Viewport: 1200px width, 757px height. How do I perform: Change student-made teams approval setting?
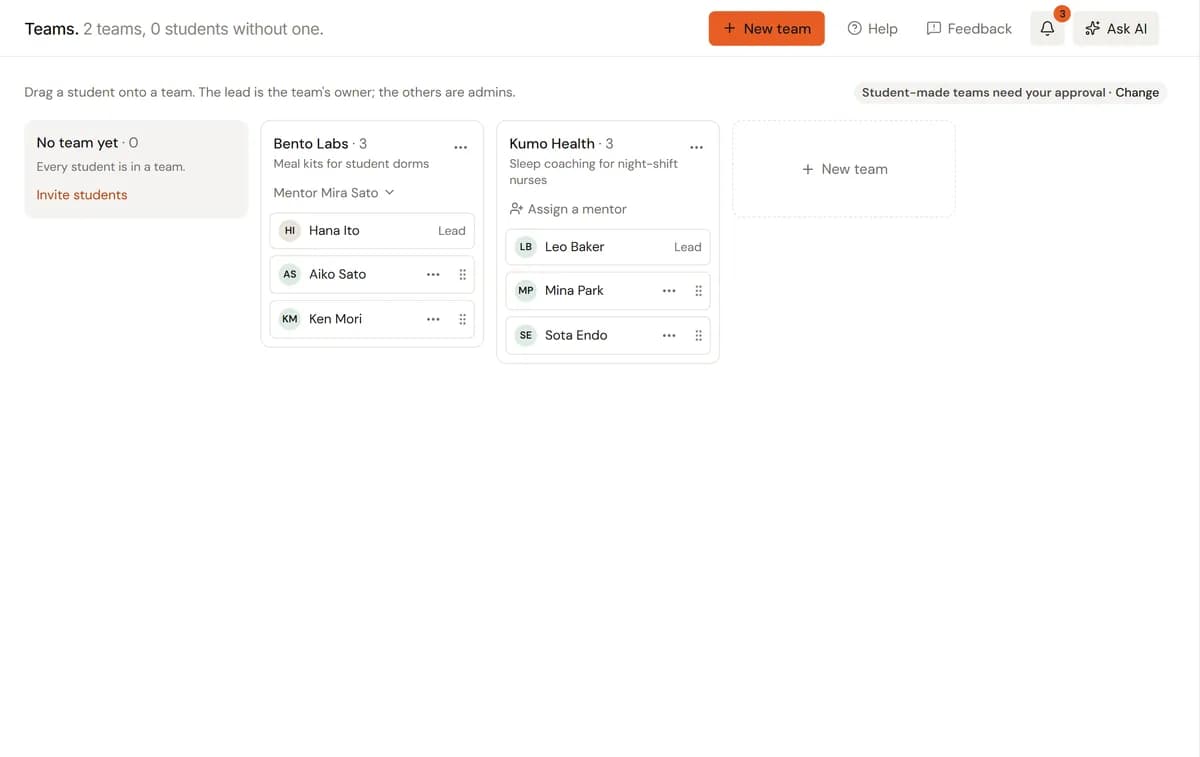point(1137,93)
